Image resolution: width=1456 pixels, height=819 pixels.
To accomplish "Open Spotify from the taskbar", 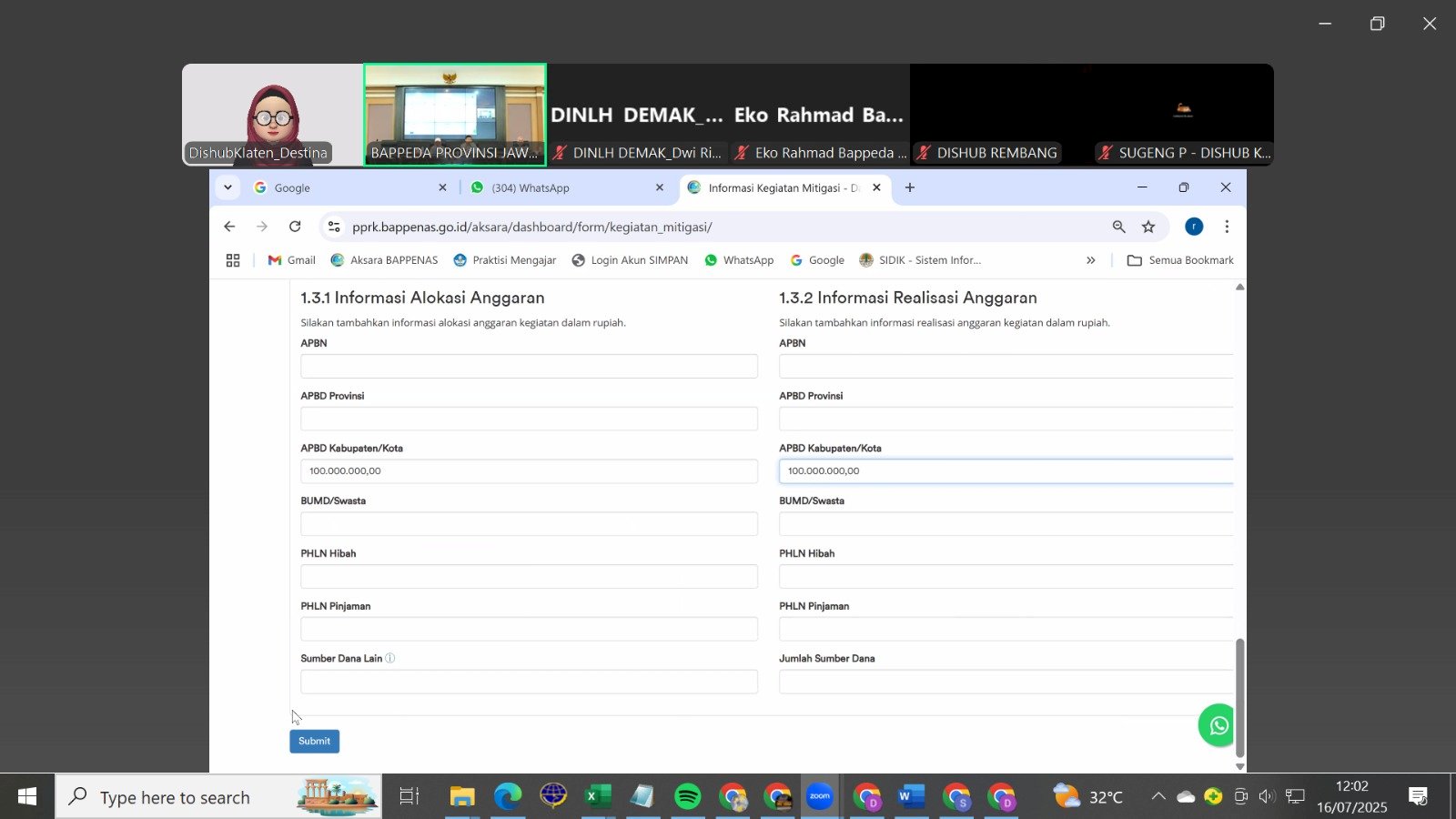I will pos(688,797).
